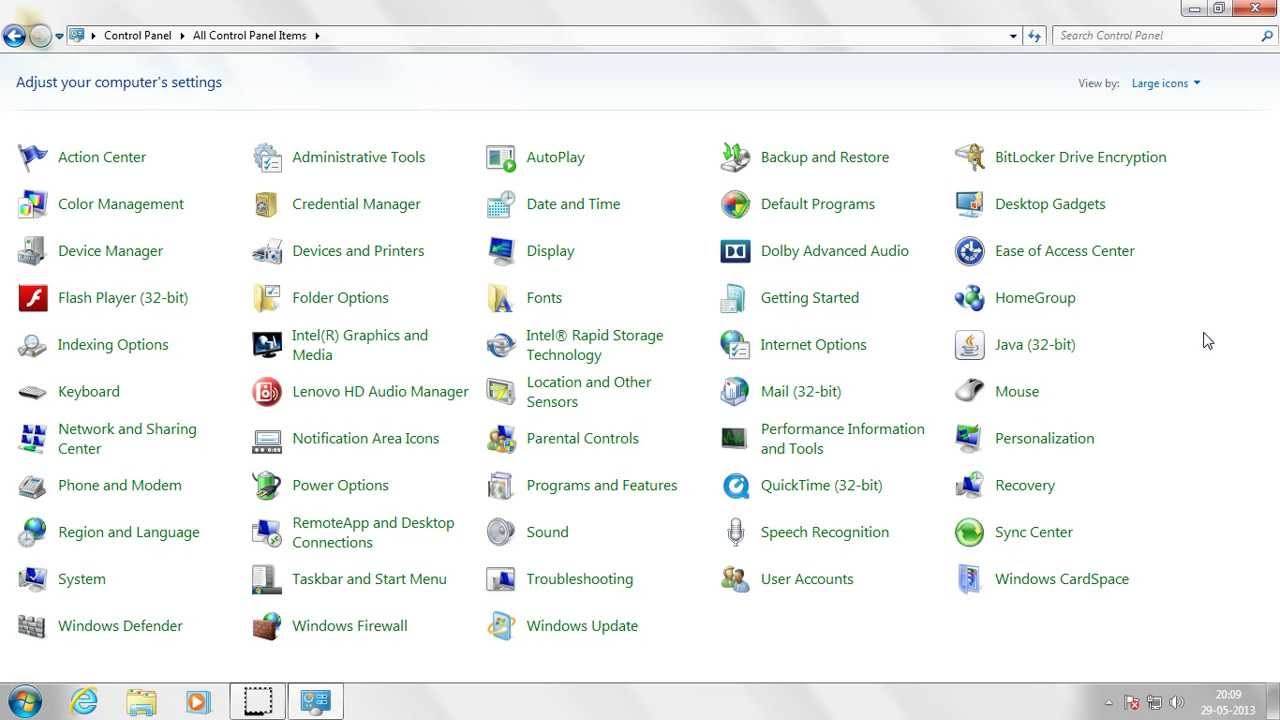Expand the Control Panel breadcrumb arrow
The width and height of the screenshot is (1280, 720).
[183, 36]
